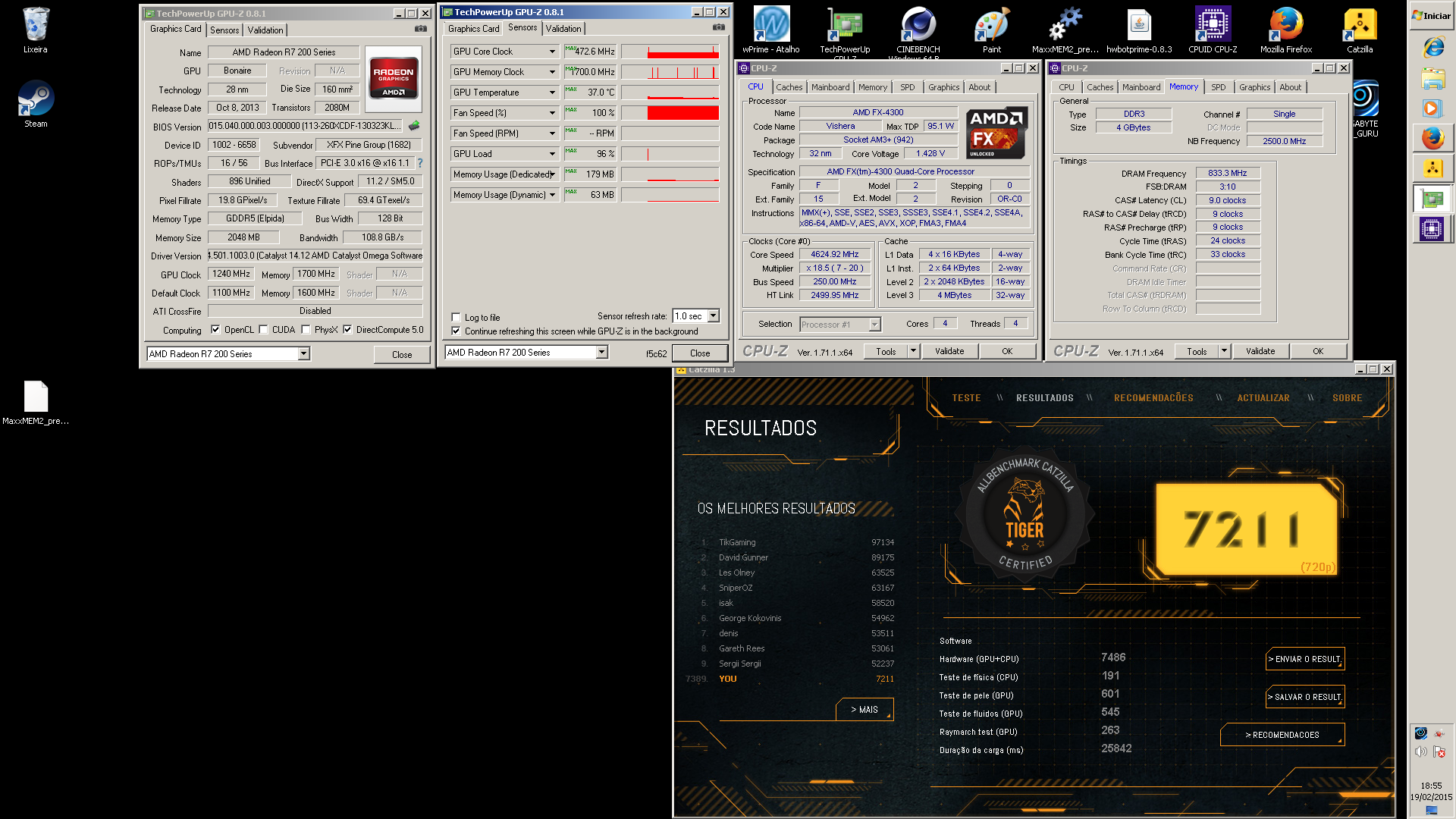Click the camera screenshot icon in GPU-Z Sensors window
The height and width of the screenshot is (819, 1456).
pos(718,27)
